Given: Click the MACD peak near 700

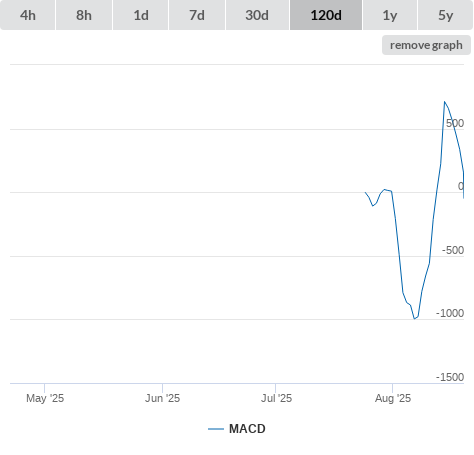Looking at the screenshot, I should [444, 101].
